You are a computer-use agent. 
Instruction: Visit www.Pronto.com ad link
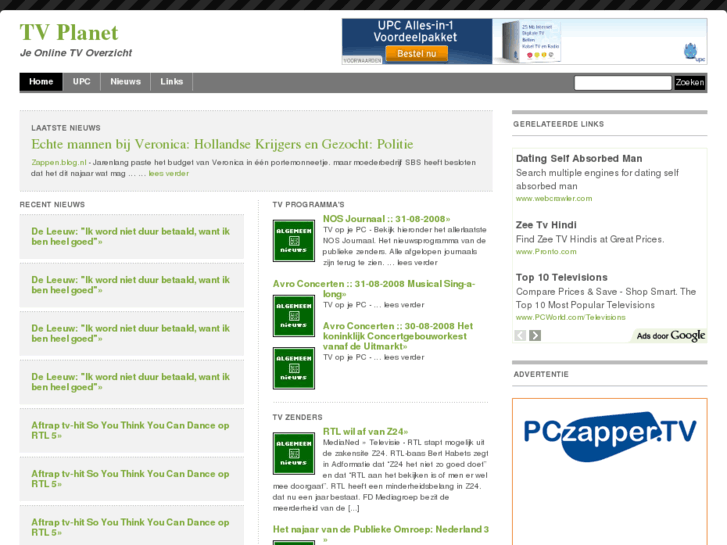coord(546,252)
